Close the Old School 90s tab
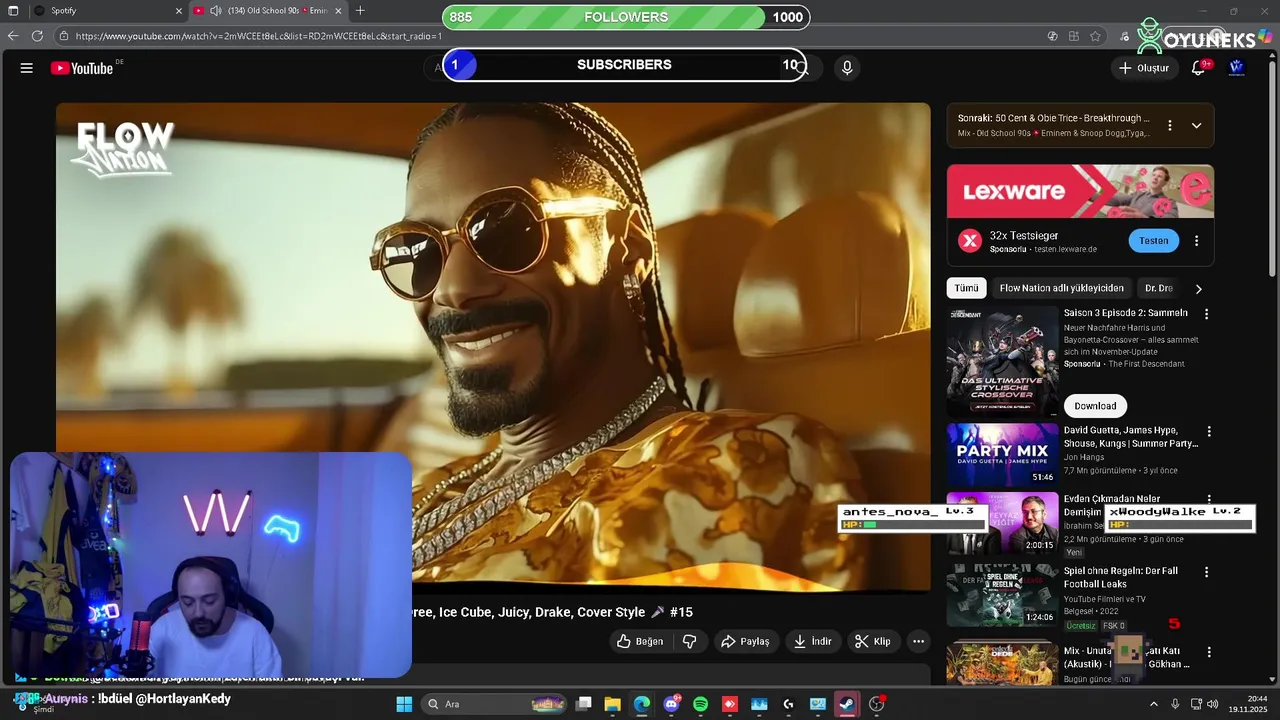1280x720 pixels. [x=338, y=11]
